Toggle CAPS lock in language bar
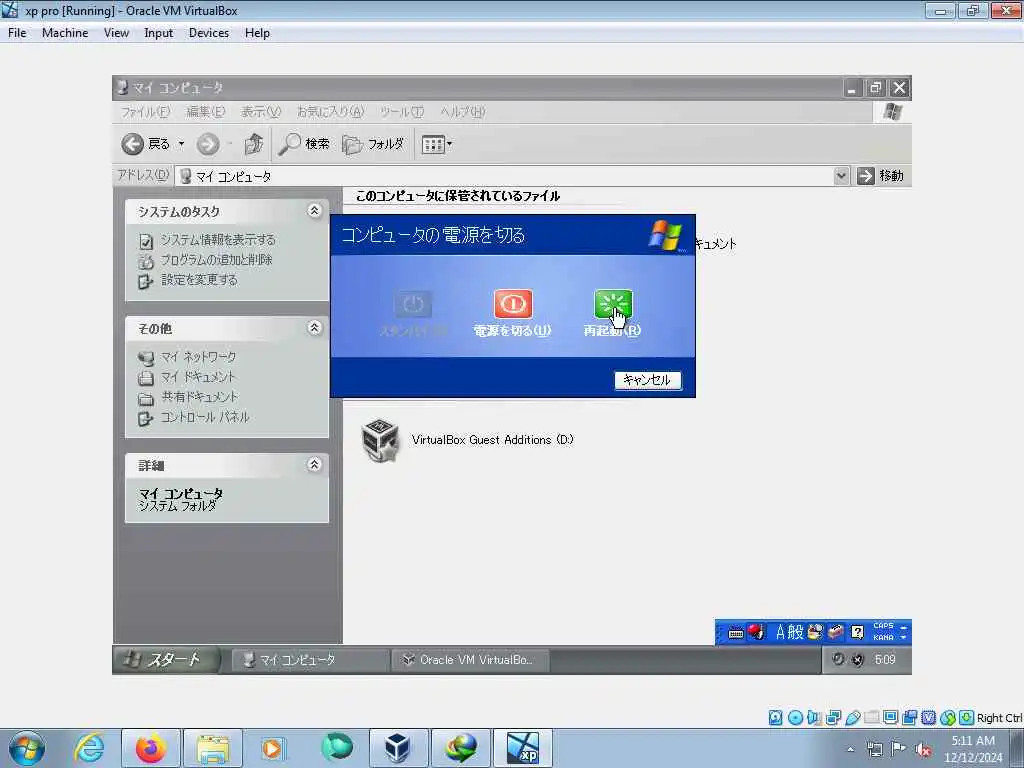Viewport: 1024px width, 768px height. [x=883, y=626]
